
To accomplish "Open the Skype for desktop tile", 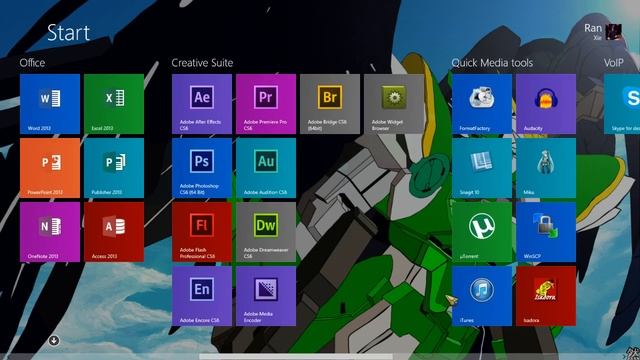I will (x=622, y=104).
